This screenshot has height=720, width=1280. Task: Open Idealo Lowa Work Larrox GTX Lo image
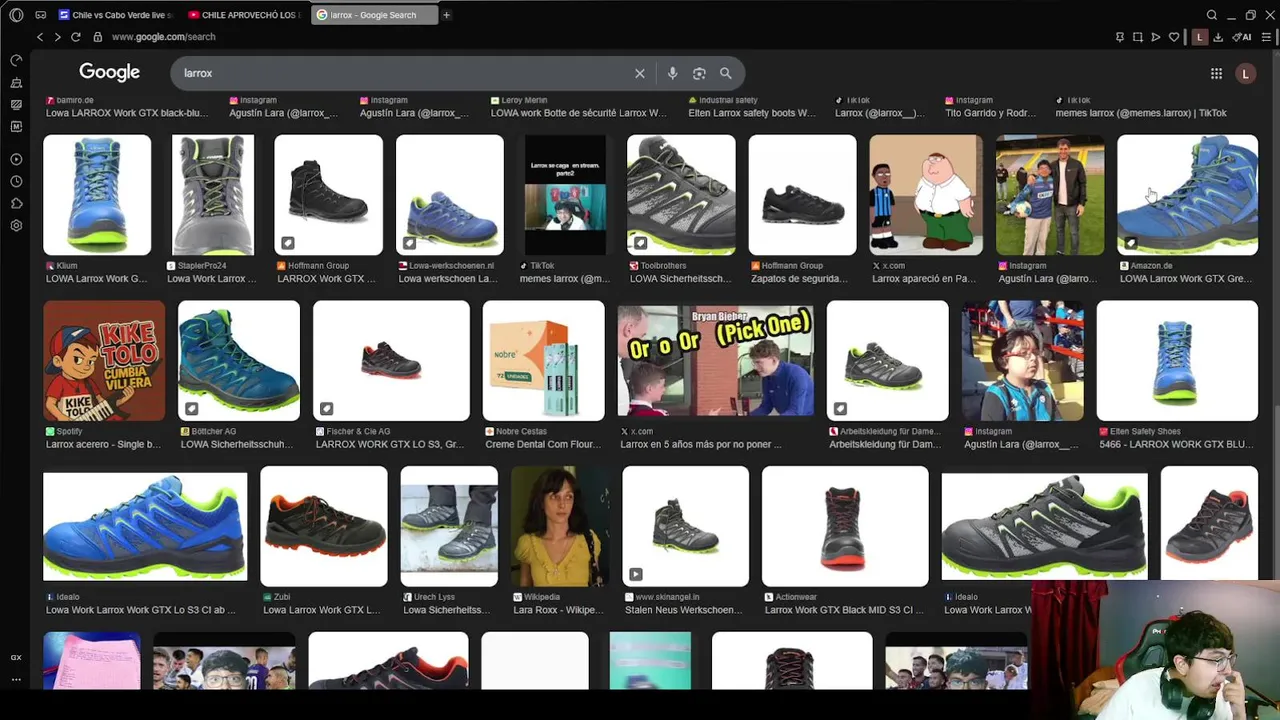click(x=145, y=526)
